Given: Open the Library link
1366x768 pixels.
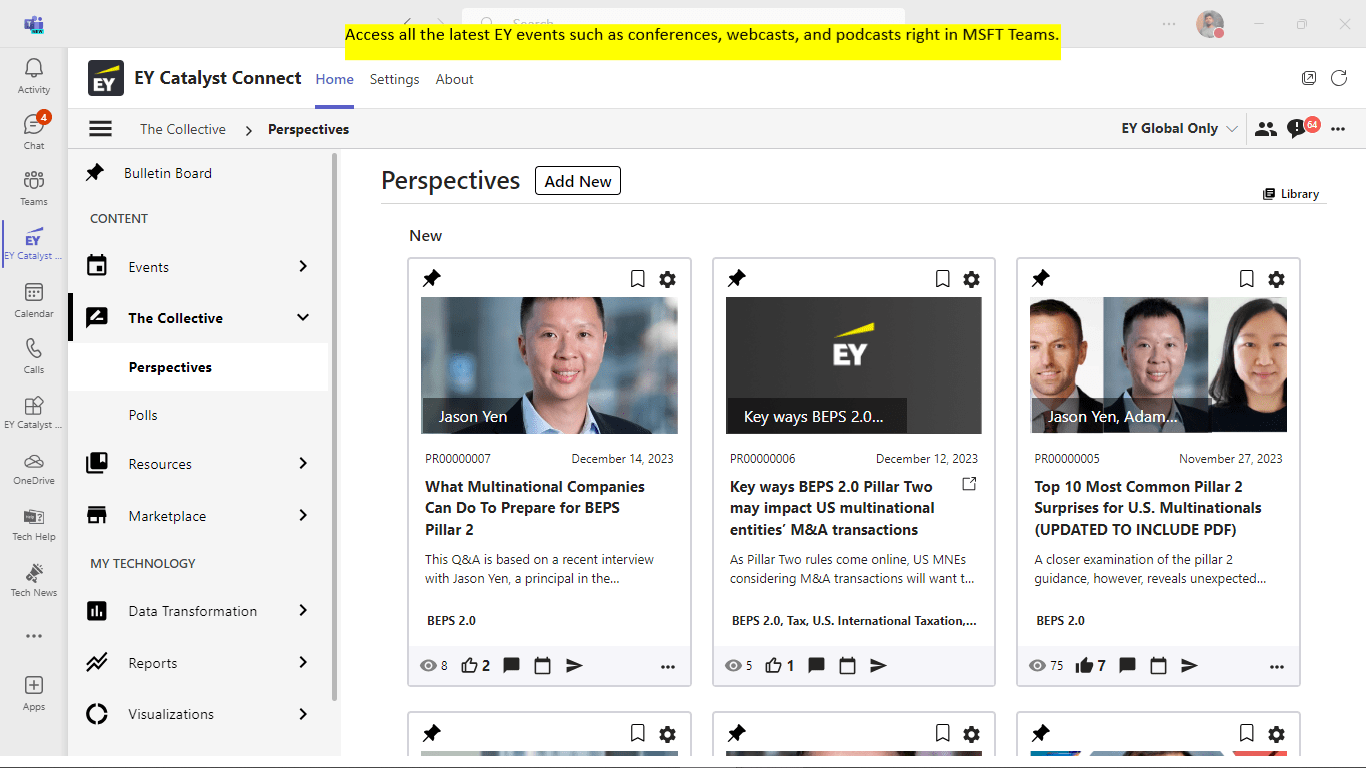Looking at the screenshot, I should pos(1291,194).
